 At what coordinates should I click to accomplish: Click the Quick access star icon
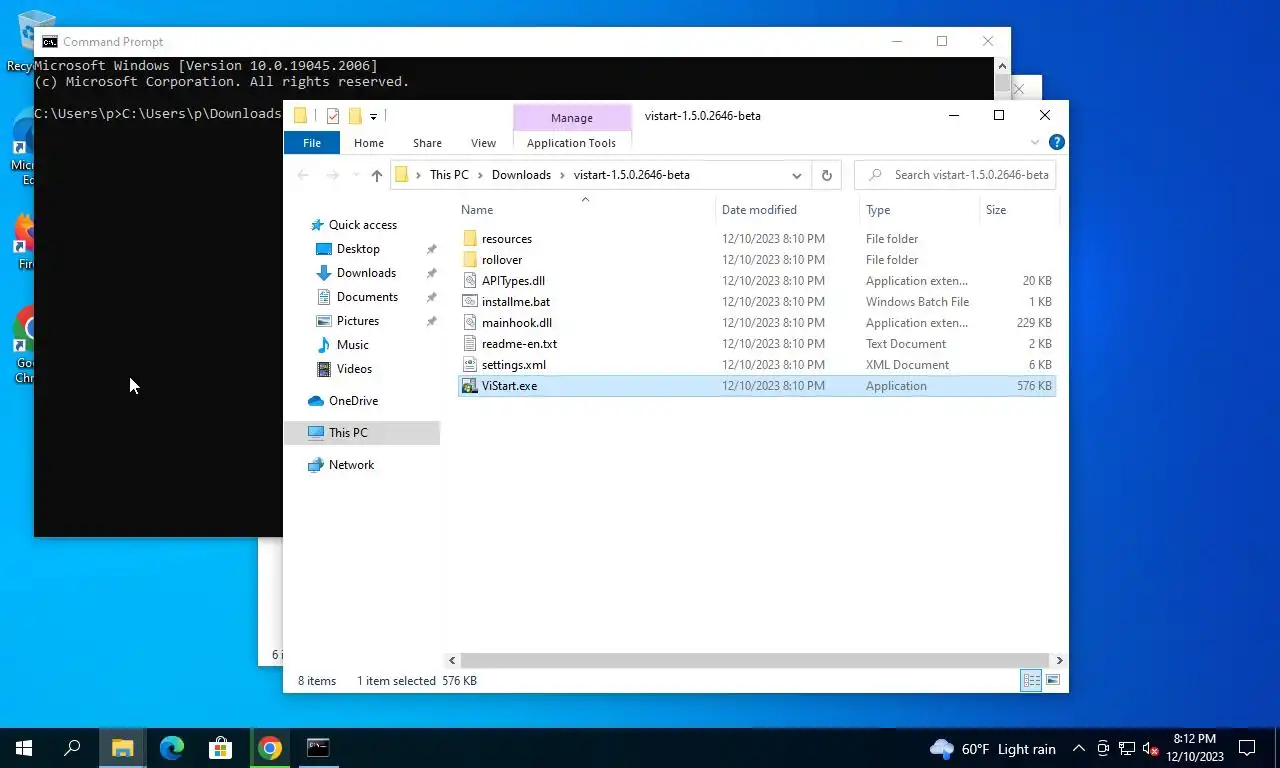[x=317, y=225]
